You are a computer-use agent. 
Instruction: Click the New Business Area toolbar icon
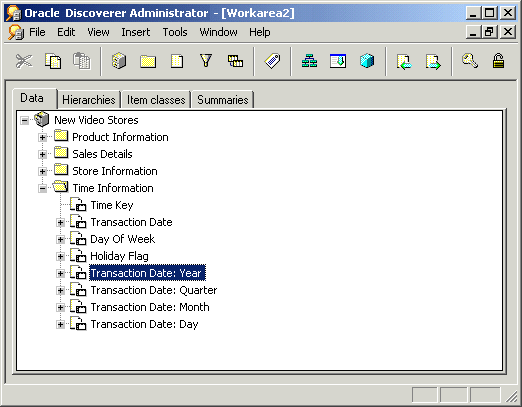pyautogui.click(x=119, y=61)
